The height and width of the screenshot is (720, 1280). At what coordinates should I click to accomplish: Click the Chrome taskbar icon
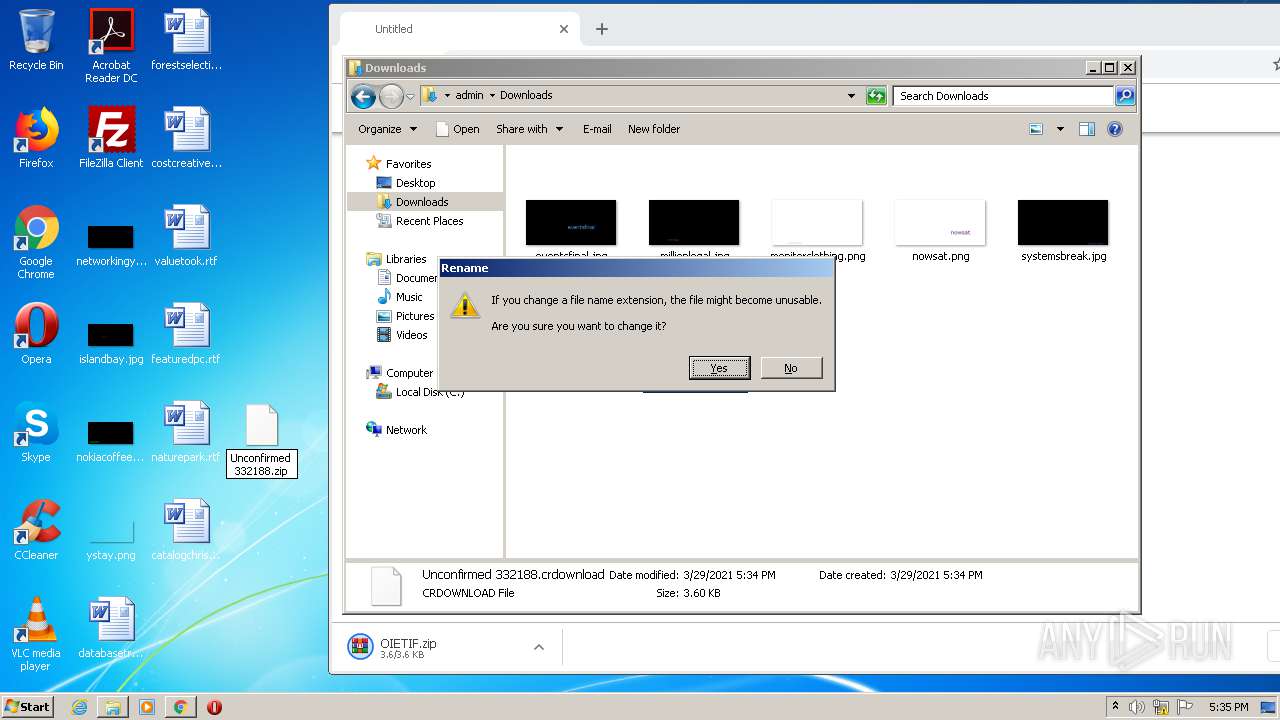180,707
